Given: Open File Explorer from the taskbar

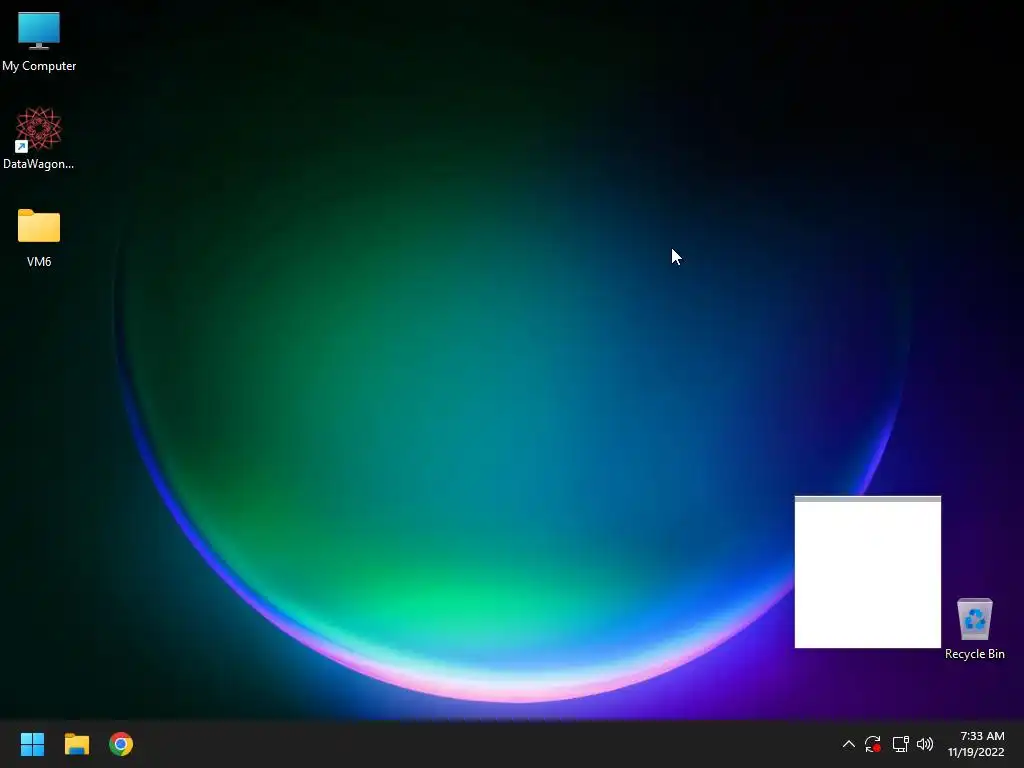Looking at the screenshot, I should coord(76,744).
